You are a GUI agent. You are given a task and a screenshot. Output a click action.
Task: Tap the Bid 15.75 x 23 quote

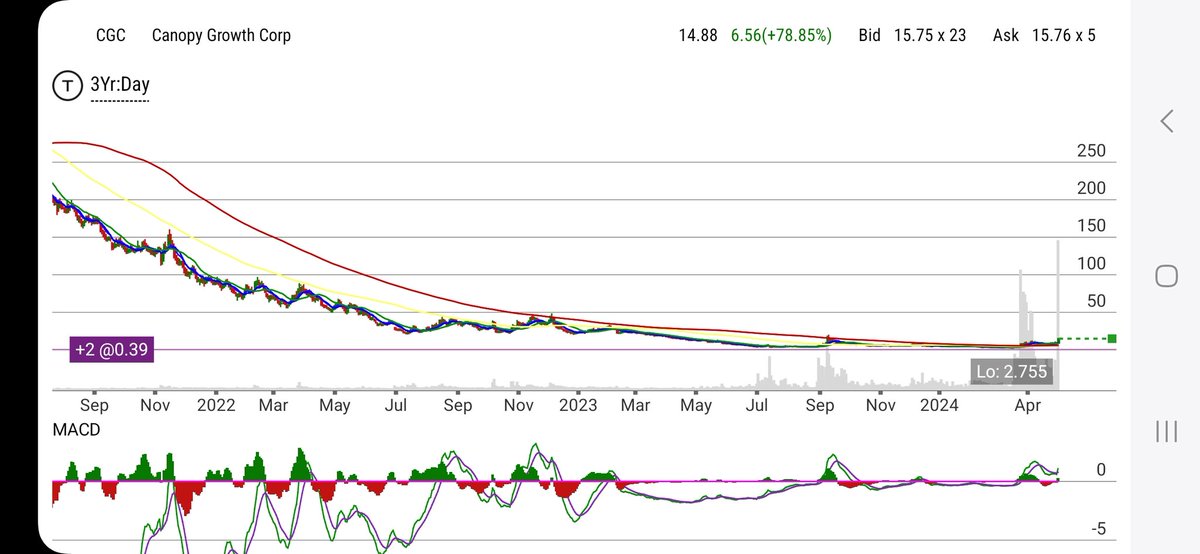(912, 35)
